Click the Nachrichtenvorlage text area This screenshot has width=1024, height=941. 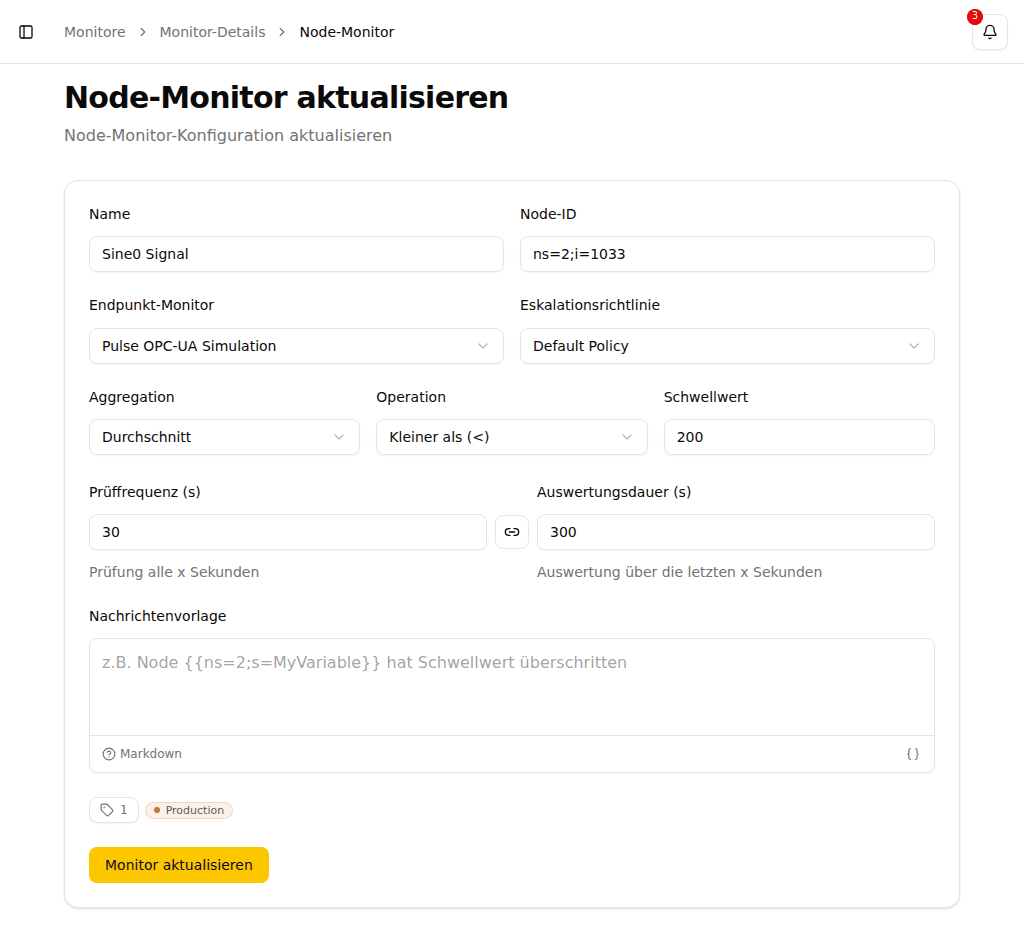pos(511,687)
